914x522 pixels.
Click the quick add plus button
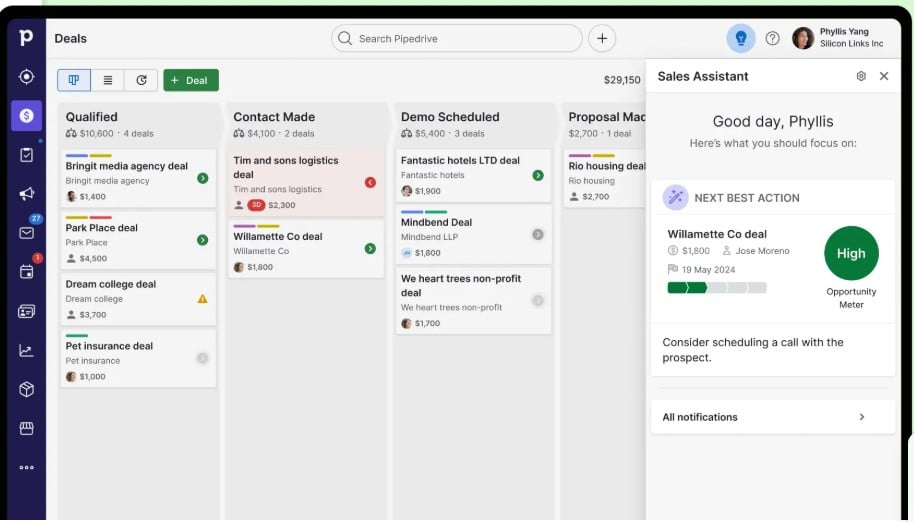[602, 38]
